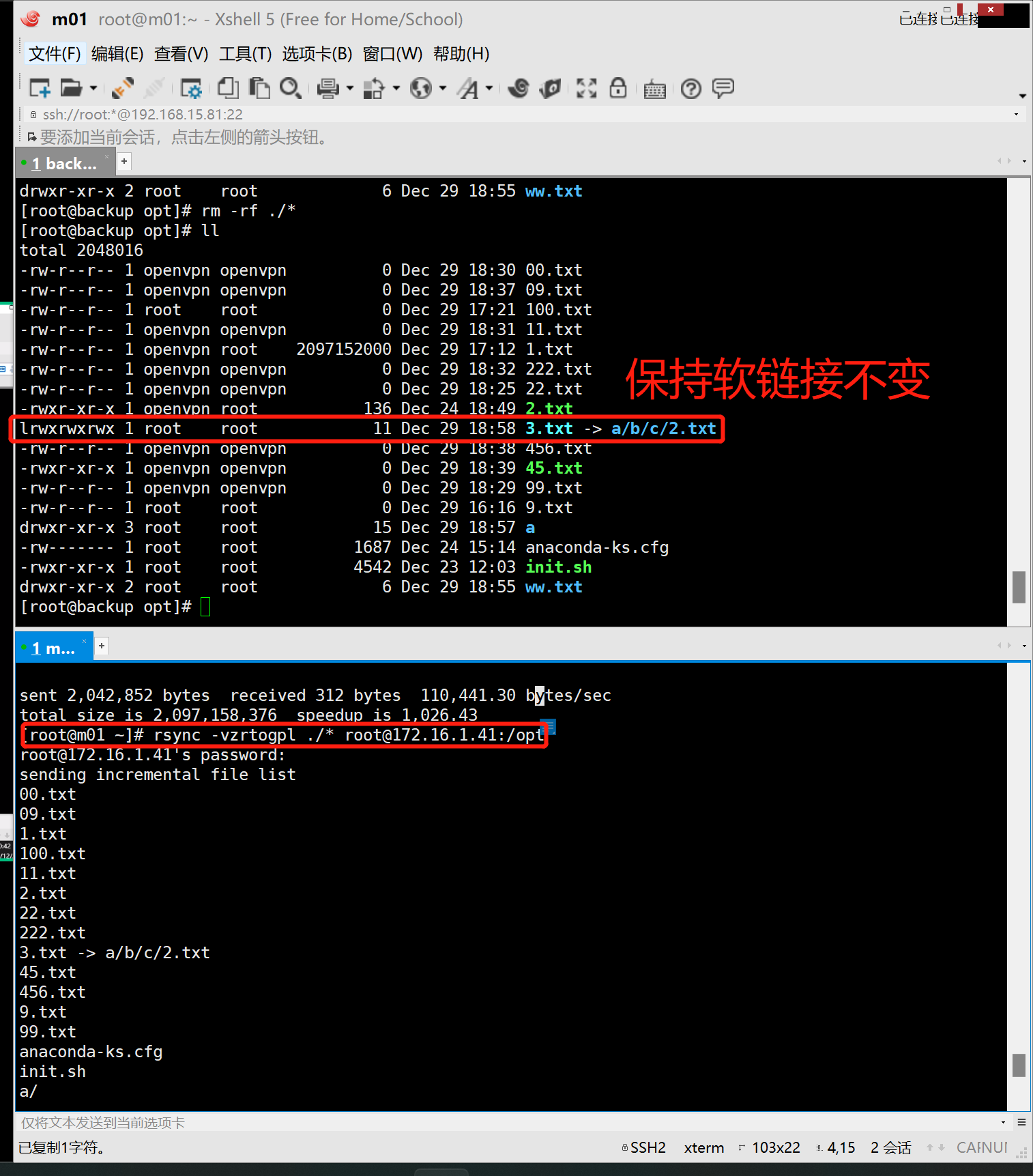Expand the Print dropdown arrow

click(350, 88)
